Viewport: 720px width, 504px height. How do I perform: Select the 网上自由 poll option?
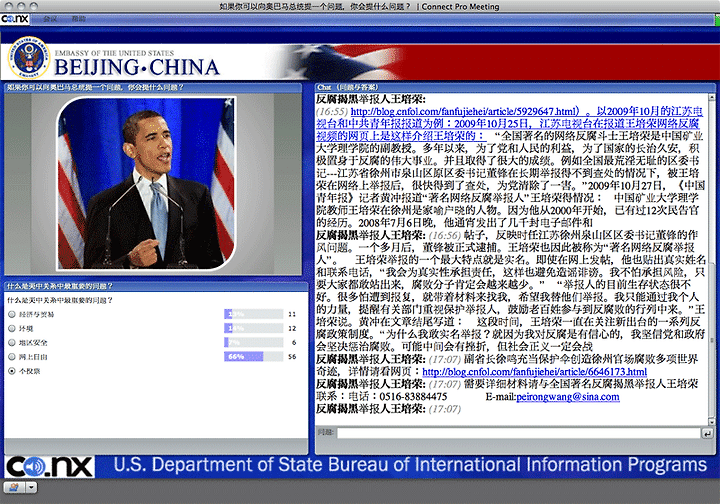[12, 357]
